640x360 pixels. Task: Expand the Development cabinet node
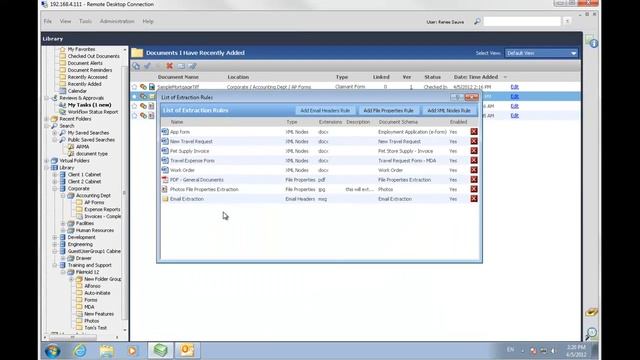click(55, 237)
